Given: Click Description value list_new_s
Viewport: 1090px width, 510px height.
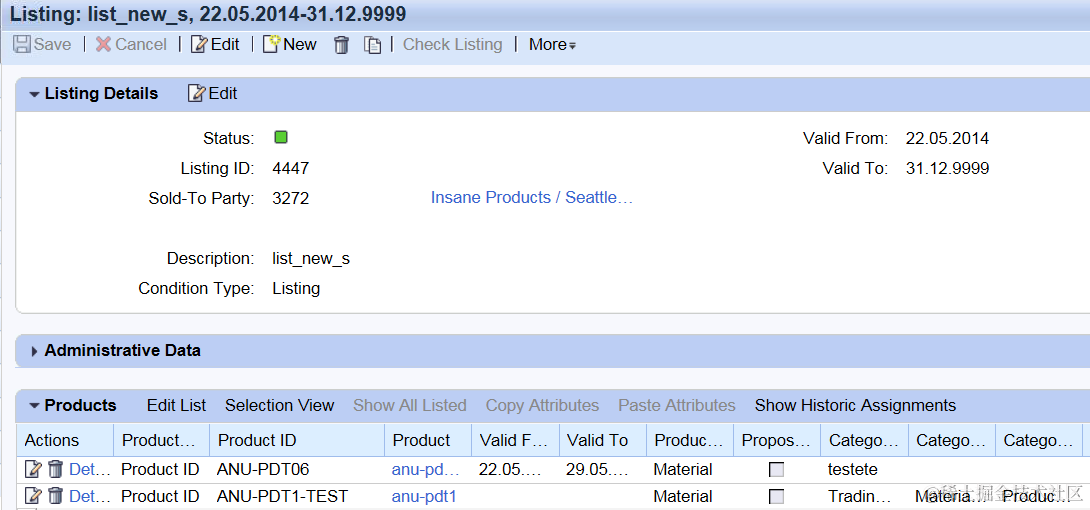Looking at the screenshot, I should coord(311,259).
